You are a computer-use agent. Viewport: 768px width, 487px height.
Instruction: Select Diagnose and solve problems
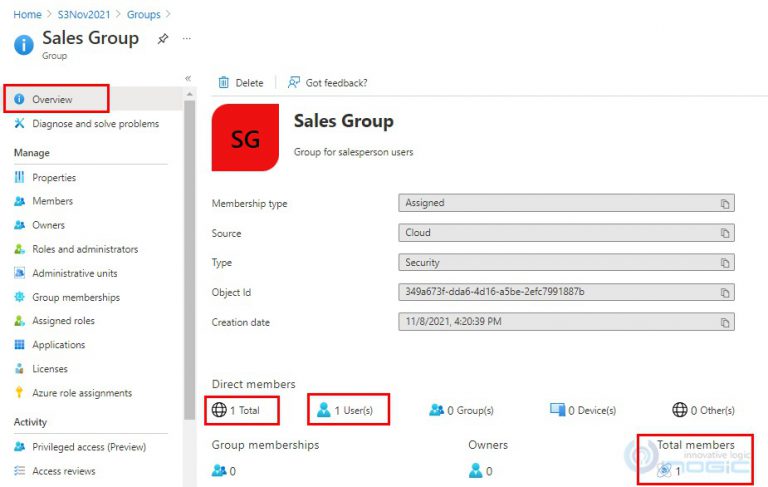coord(95,124)
